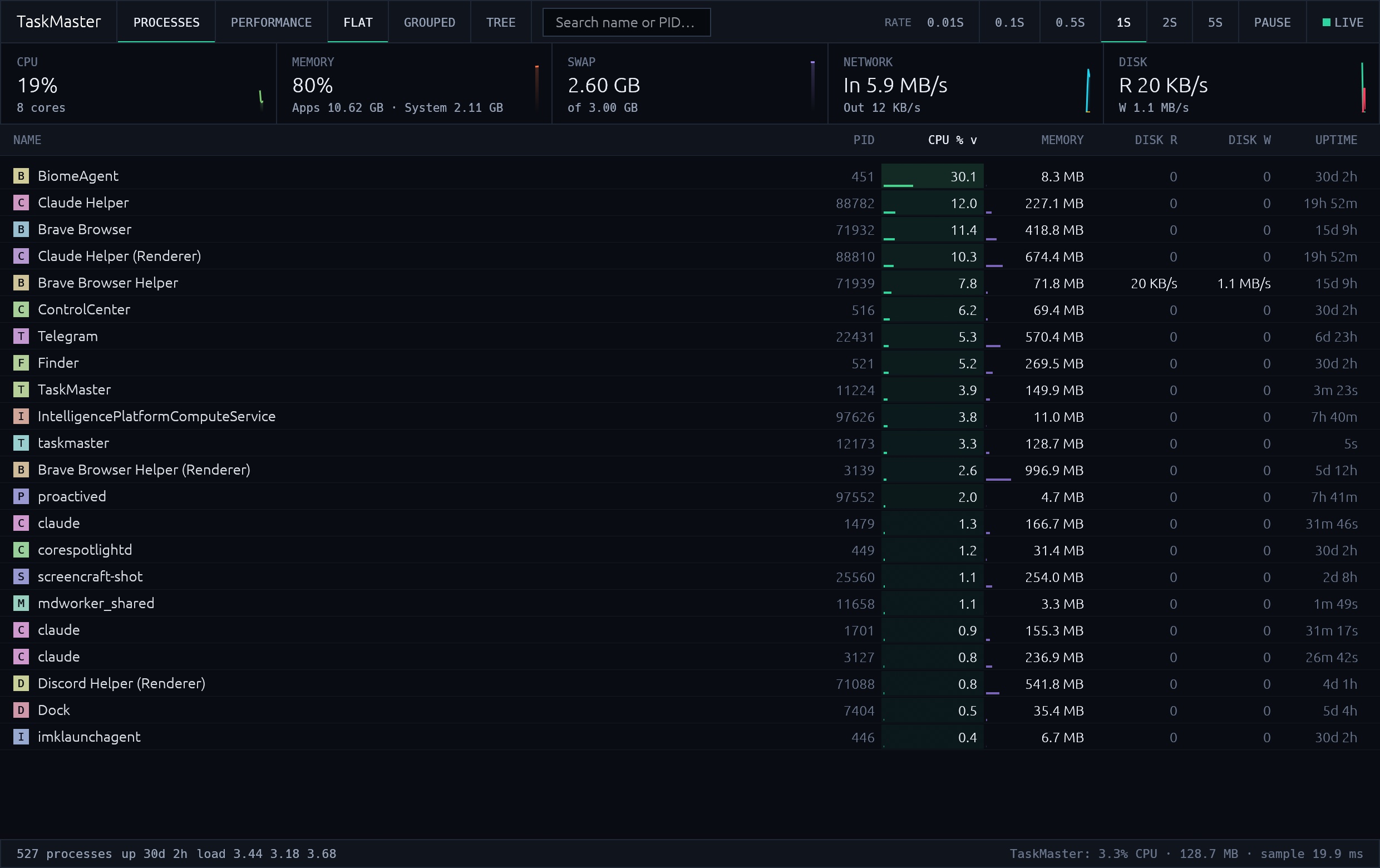This screenshot has height=868, width=1380.
Task: Click the imklaunchagent row's I icon
Action: click(21, 737)
